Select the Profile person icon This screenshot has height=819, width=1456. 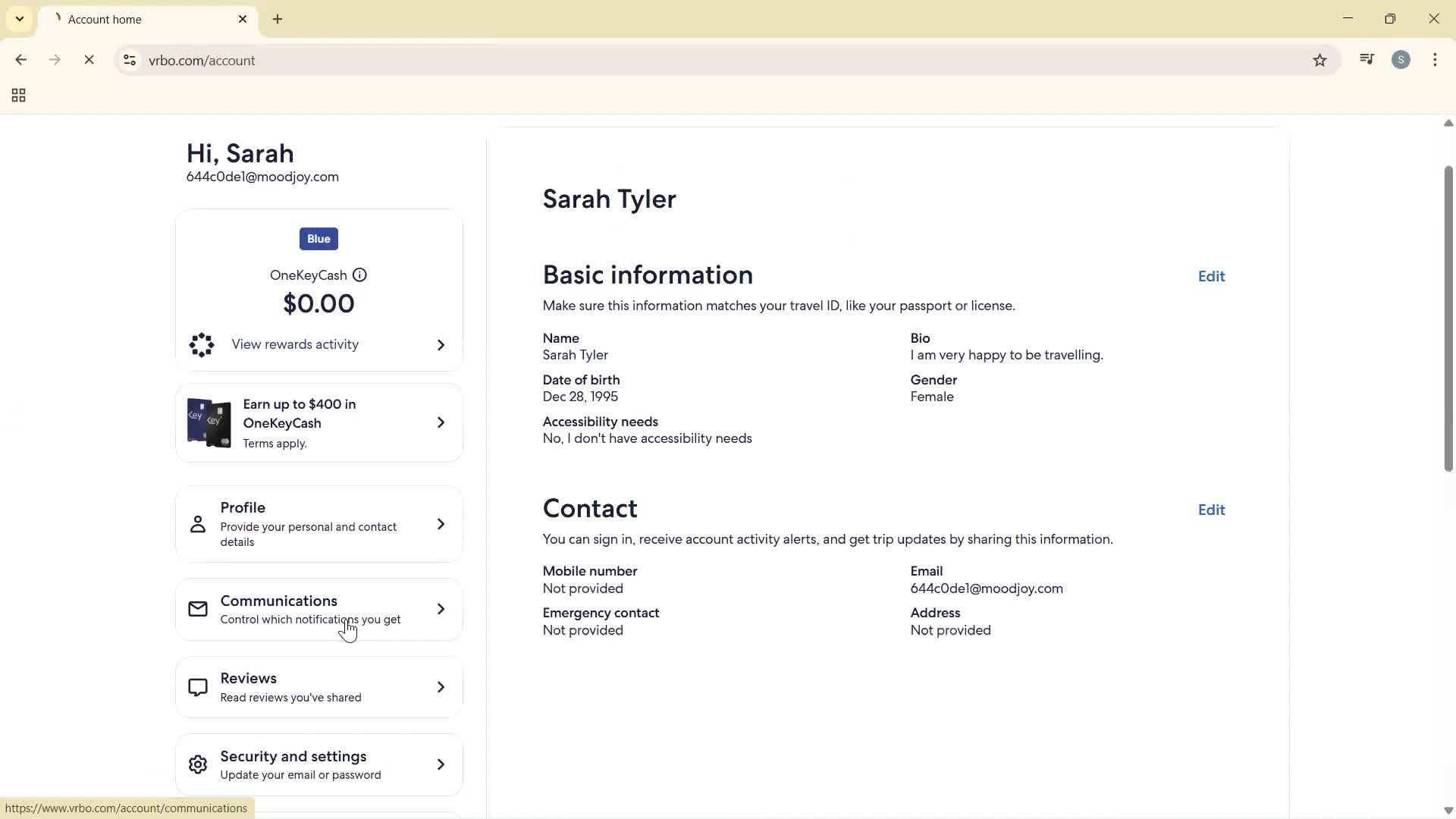(x=197, y=523)
